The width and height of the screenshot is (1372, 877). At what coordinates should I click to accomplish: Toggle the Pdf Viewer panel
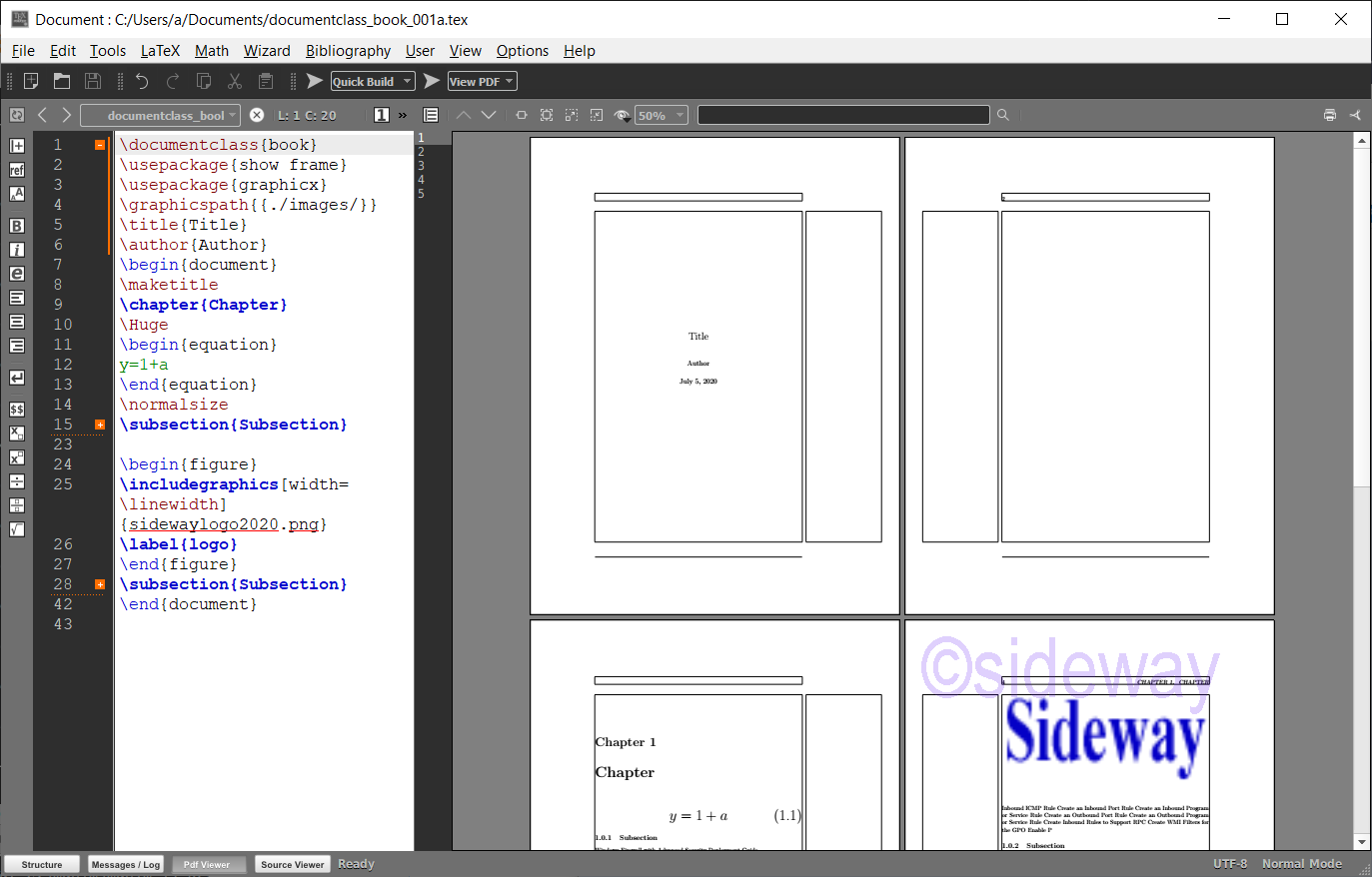coord(207,864)
